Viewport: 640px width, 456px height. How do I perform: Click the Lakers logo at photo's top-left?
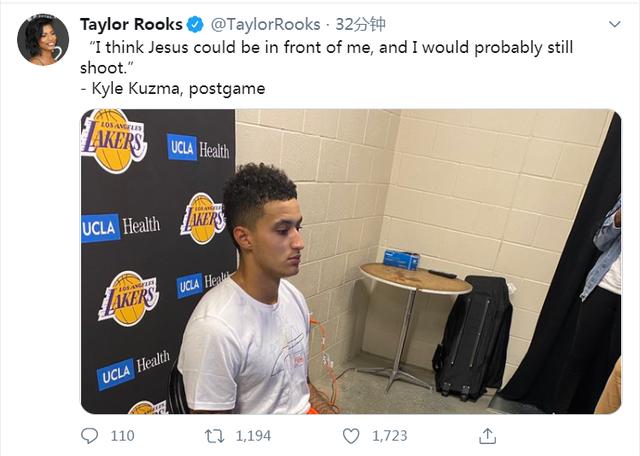point(114,140)
